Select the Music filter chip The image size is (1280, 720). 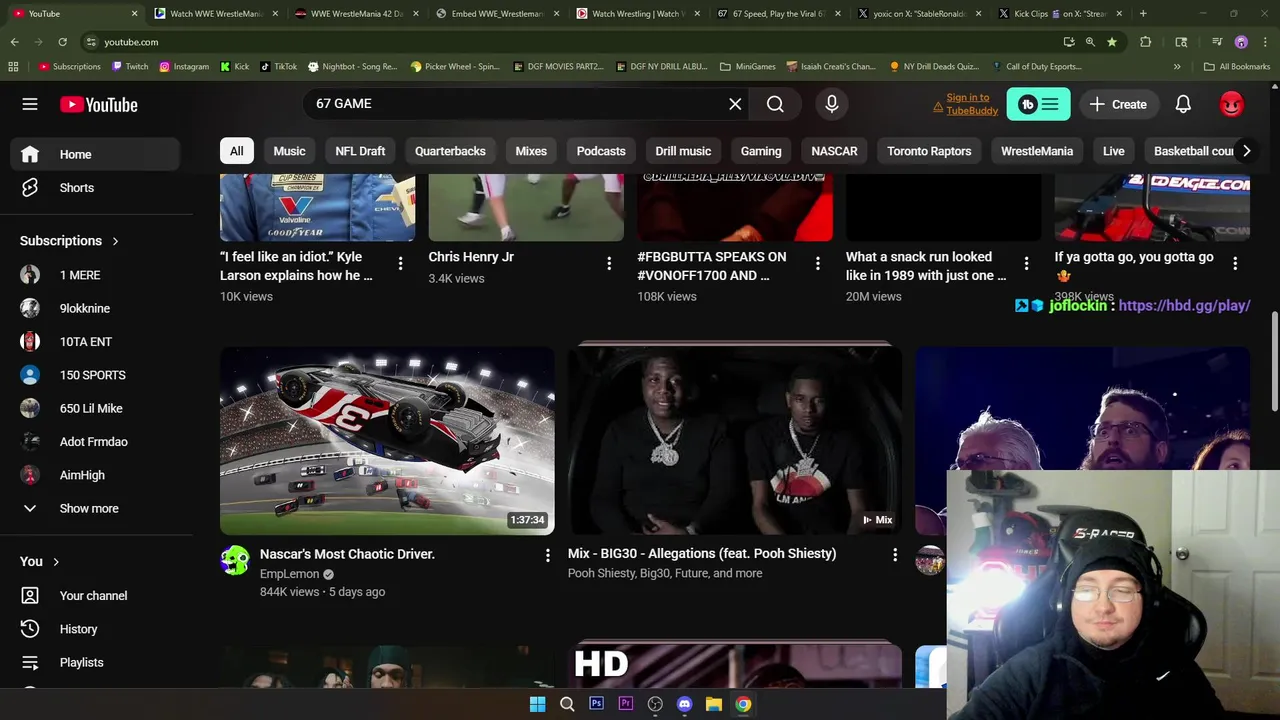(289, 151)
